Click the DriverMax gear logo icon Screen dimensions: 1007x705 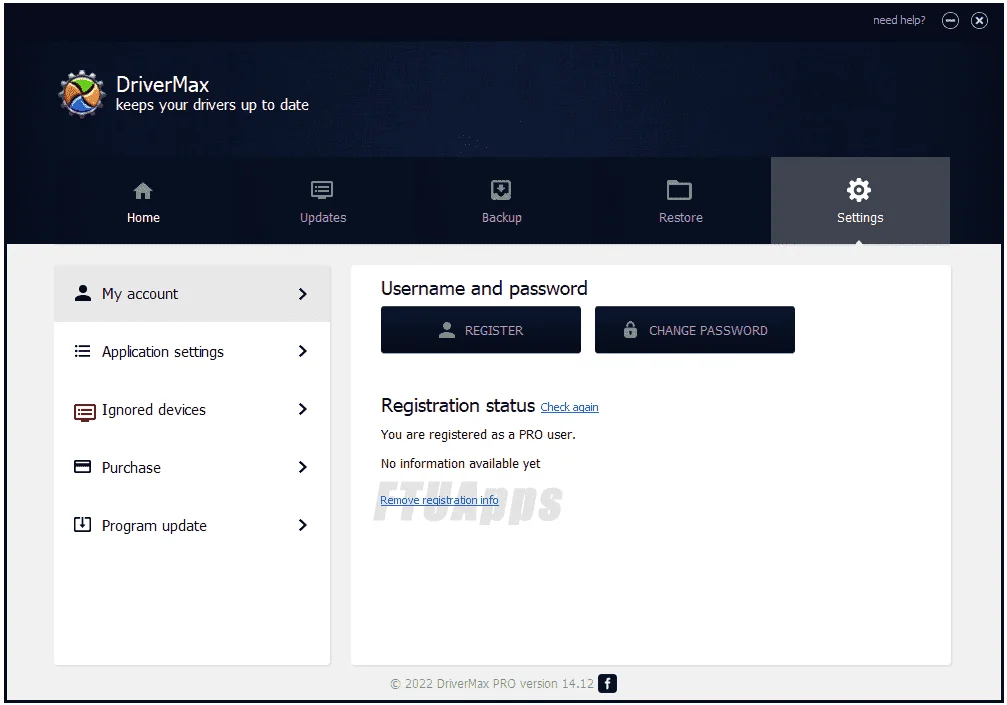pos(82,94)
